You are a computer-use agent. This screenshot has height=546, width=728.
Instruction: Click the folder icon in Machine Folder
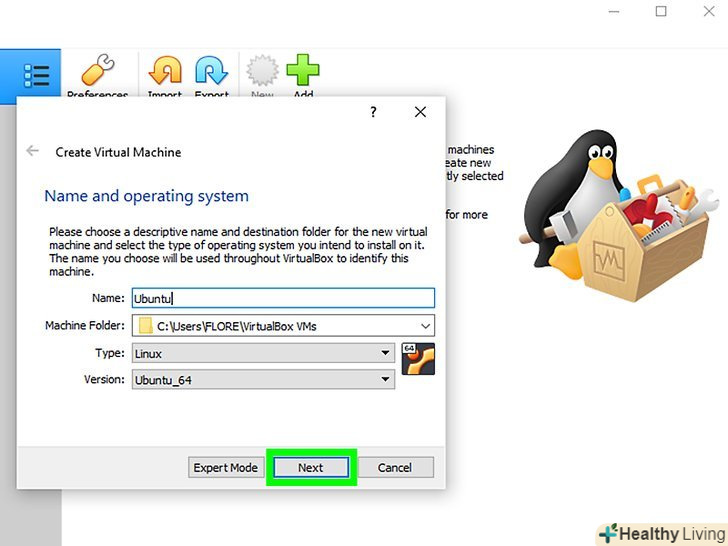145,326
